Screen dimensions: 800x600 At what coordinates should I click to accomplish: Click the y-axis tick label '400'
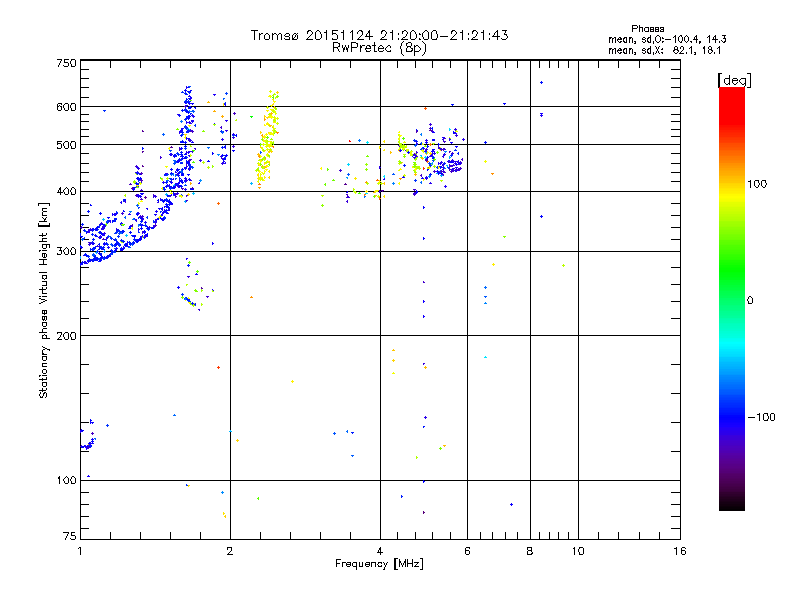point(66,191)
